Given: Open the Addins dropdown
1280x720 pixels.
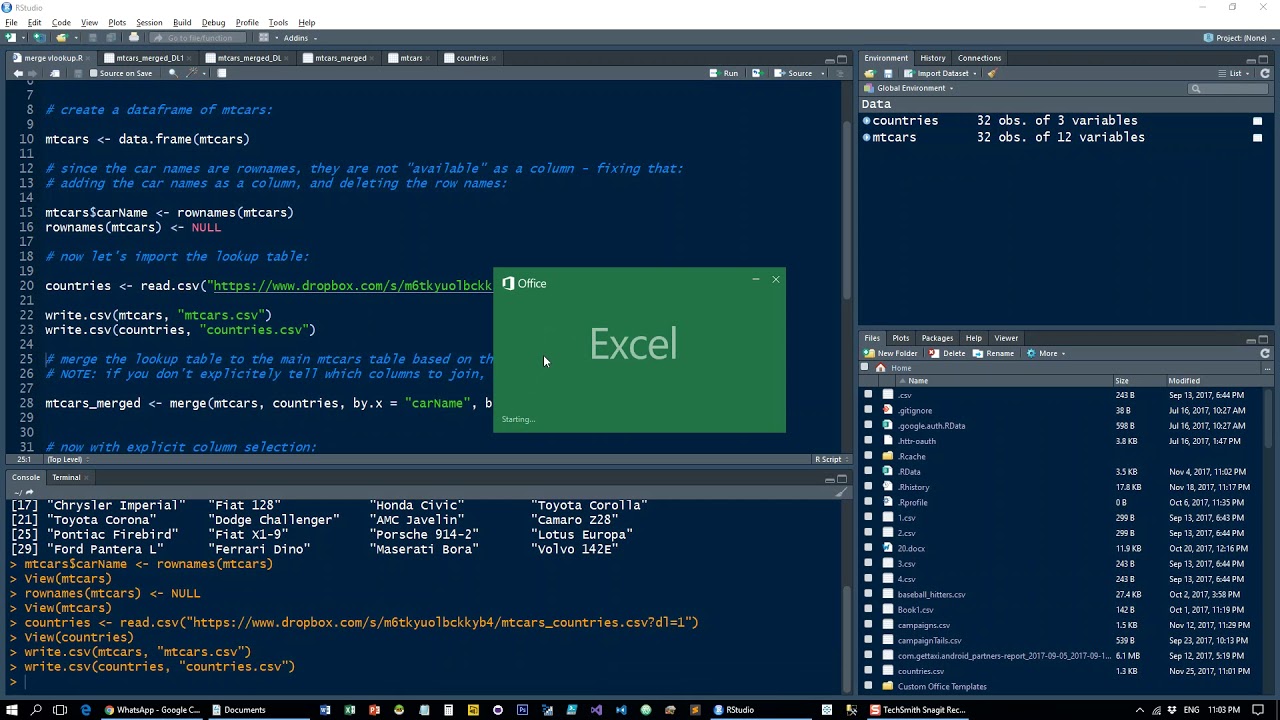Looking at the screenshot, I should [x=299, y=38].
